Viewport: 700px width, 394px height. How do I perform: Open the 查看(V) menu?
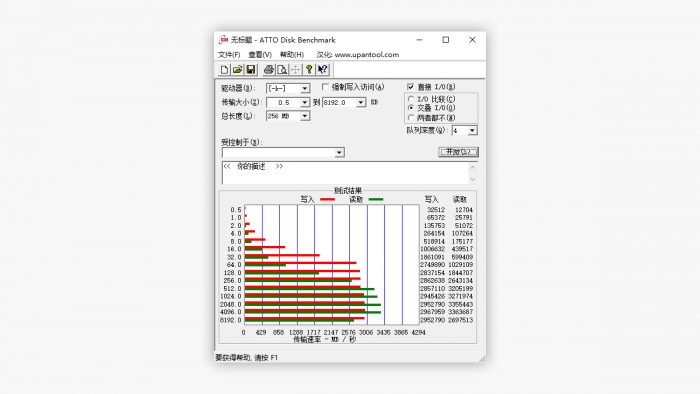pos(260,54)
